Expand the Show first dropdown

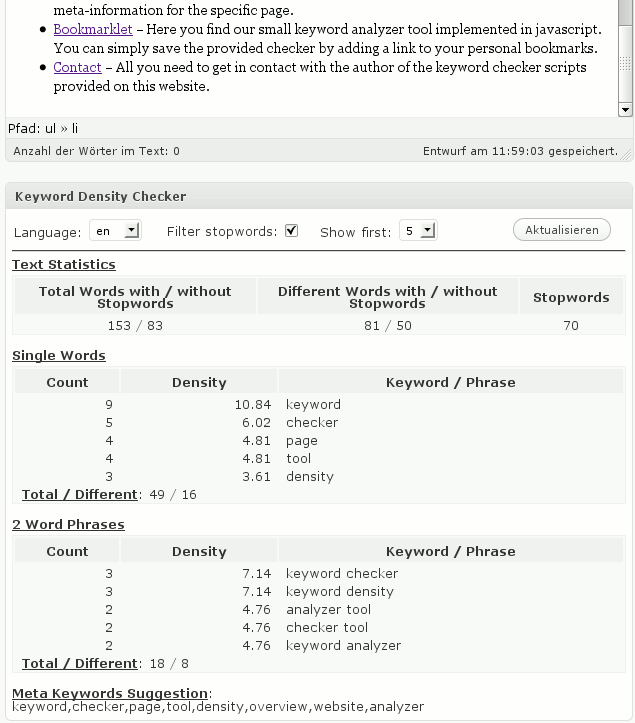click(418, 231)
